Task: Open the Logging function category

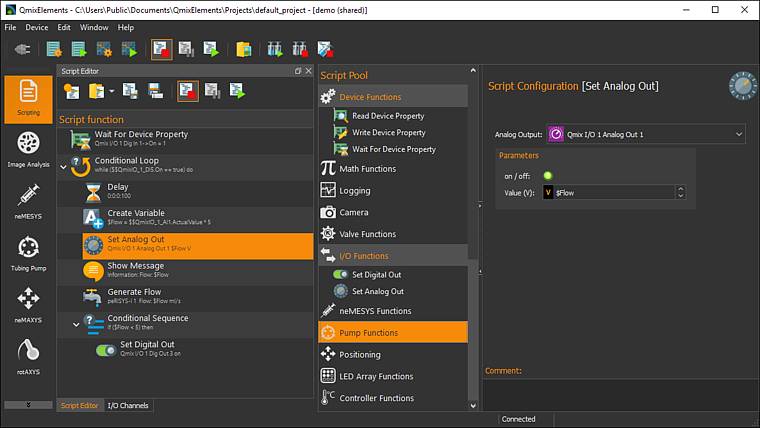Action: tap(354, 190)
